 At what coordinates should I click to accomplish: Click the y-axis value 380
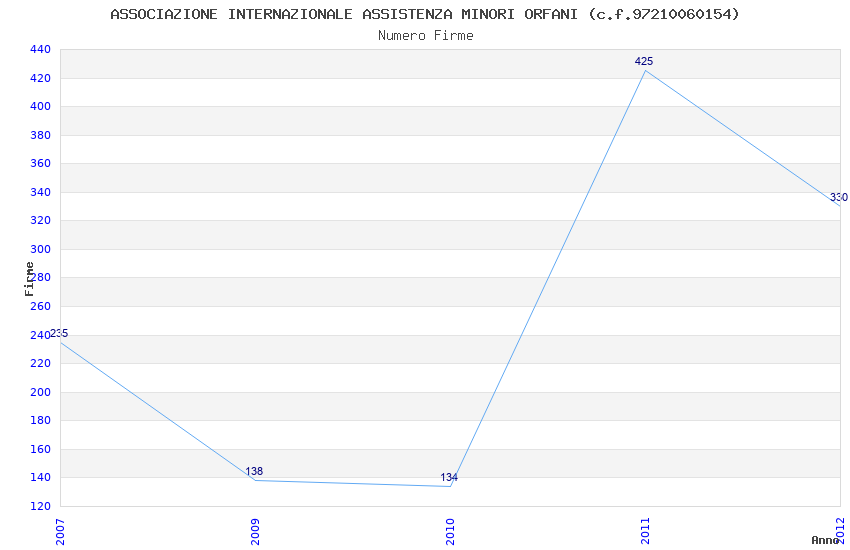pos(40,135)
